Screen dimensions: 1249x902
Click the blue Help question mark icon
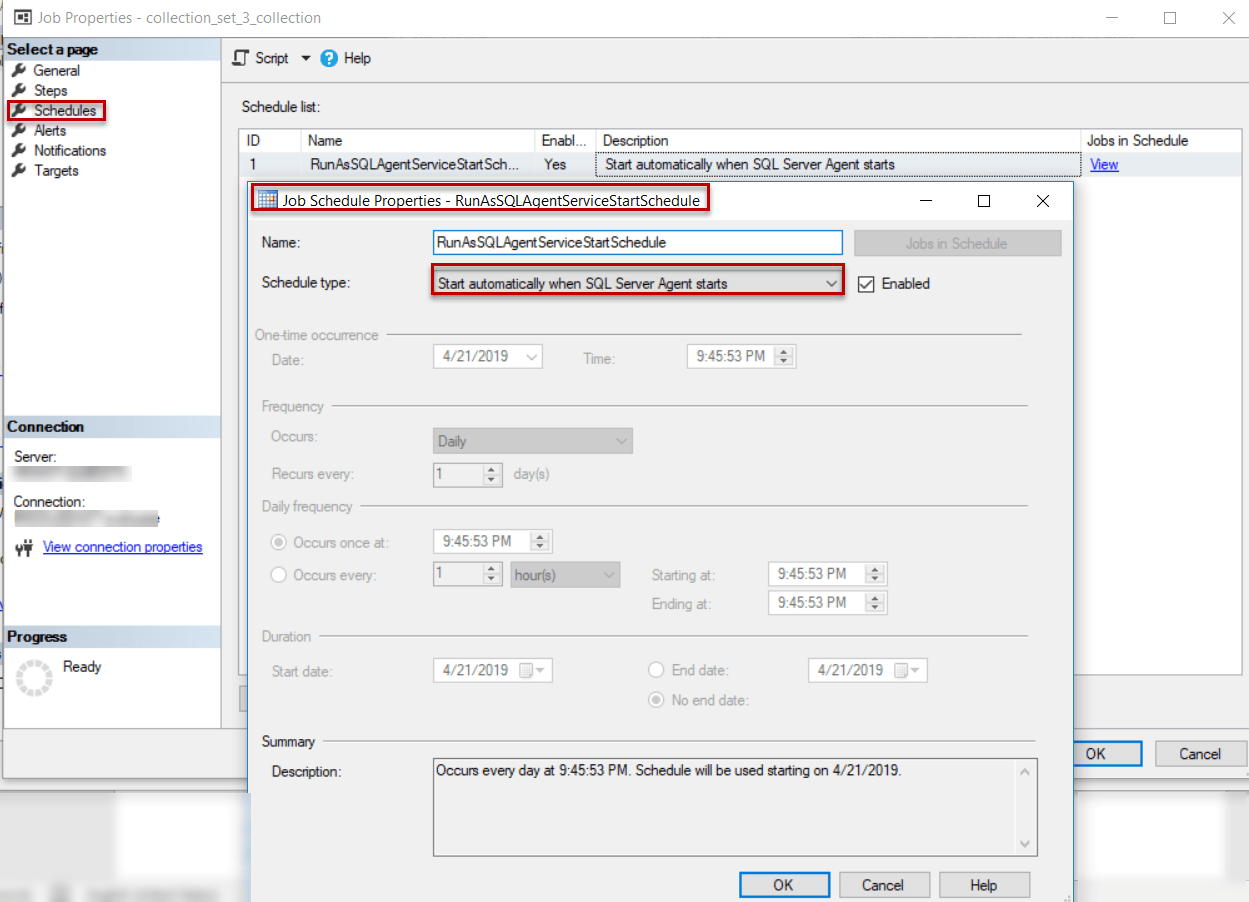coord(329,57)
